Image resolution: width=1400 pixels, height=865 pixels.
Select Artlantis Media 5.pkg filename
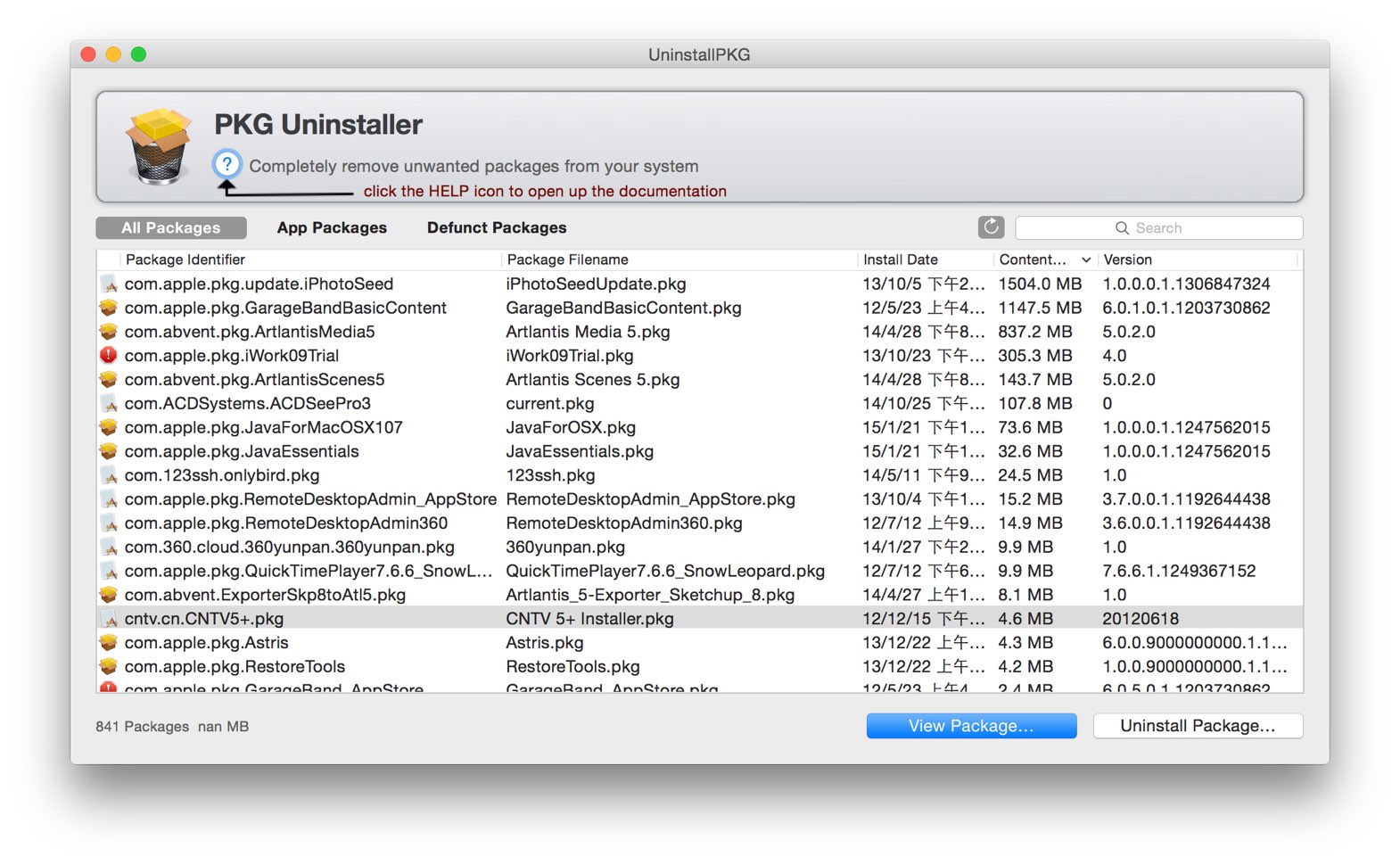[x=588, y=332]
